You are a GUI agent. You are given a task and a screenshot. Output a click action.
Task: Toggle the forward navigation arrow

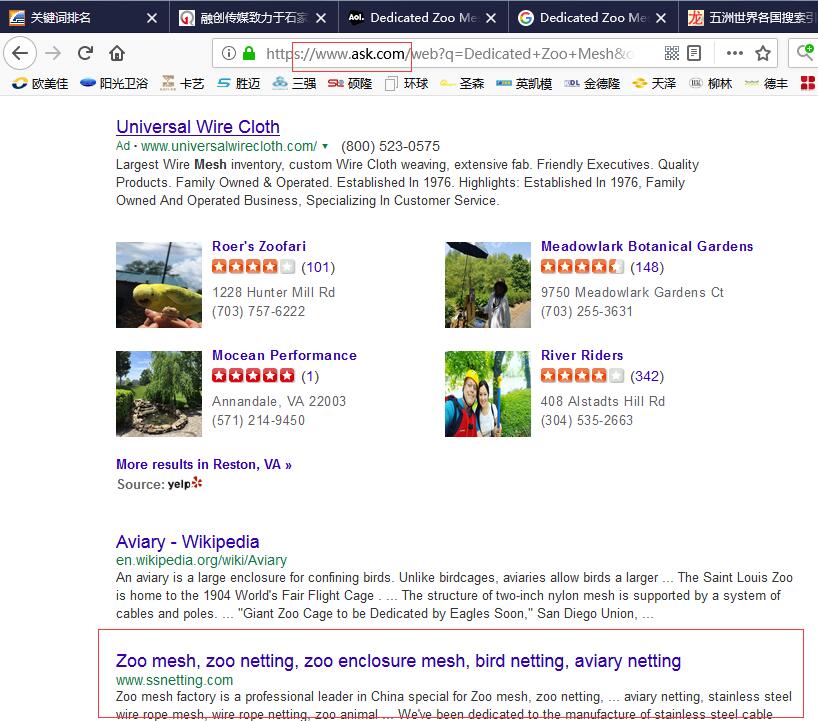click(52, 55)
